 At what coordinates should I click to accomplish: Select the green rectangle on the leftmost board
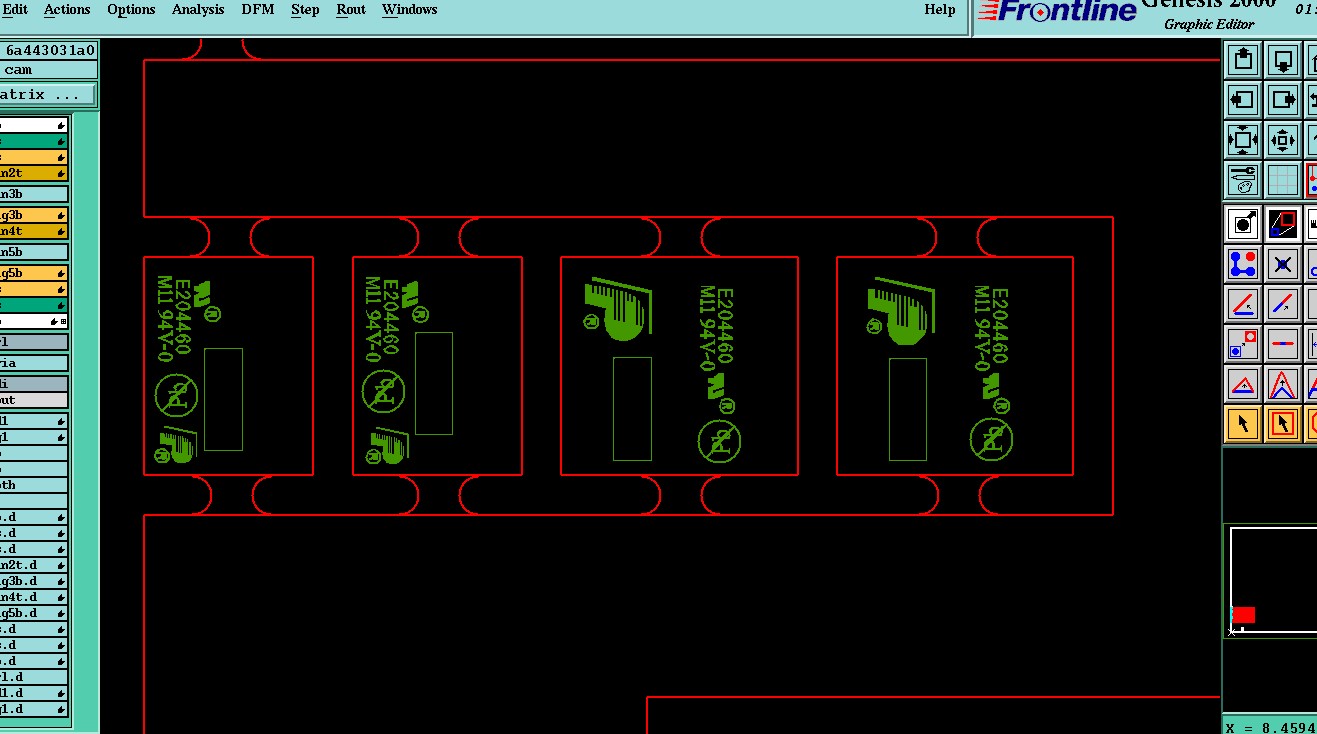click(223, 399)
